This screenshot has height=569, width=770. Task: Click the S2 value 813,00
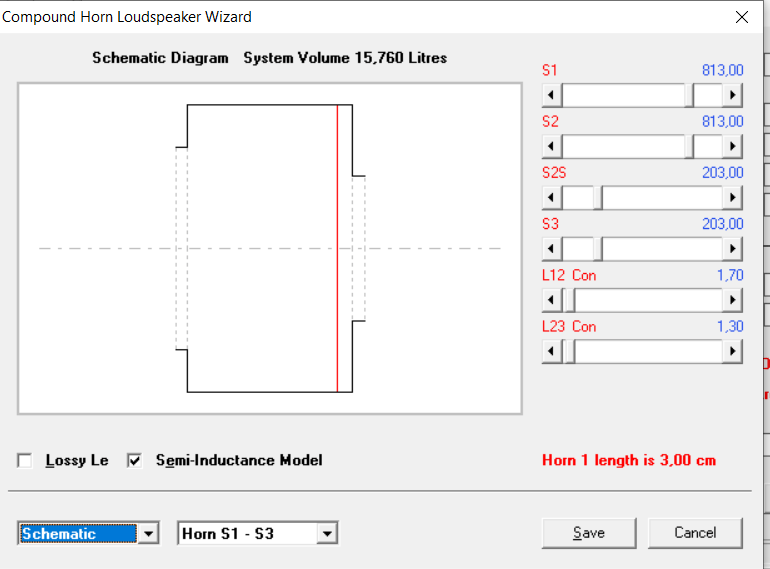[722, 121]
